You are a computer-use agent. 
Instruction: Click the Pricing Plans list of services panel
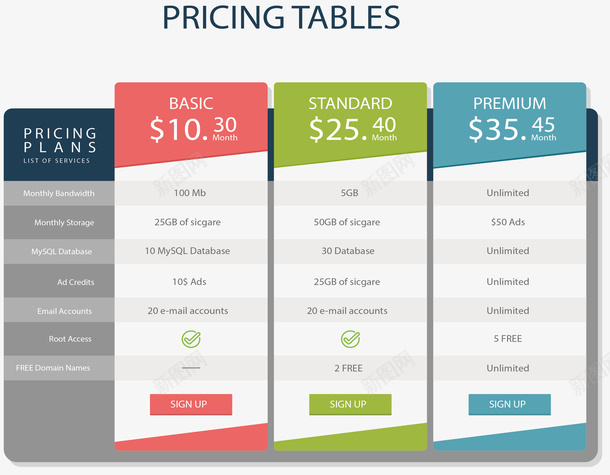click(x=59, y=146)
